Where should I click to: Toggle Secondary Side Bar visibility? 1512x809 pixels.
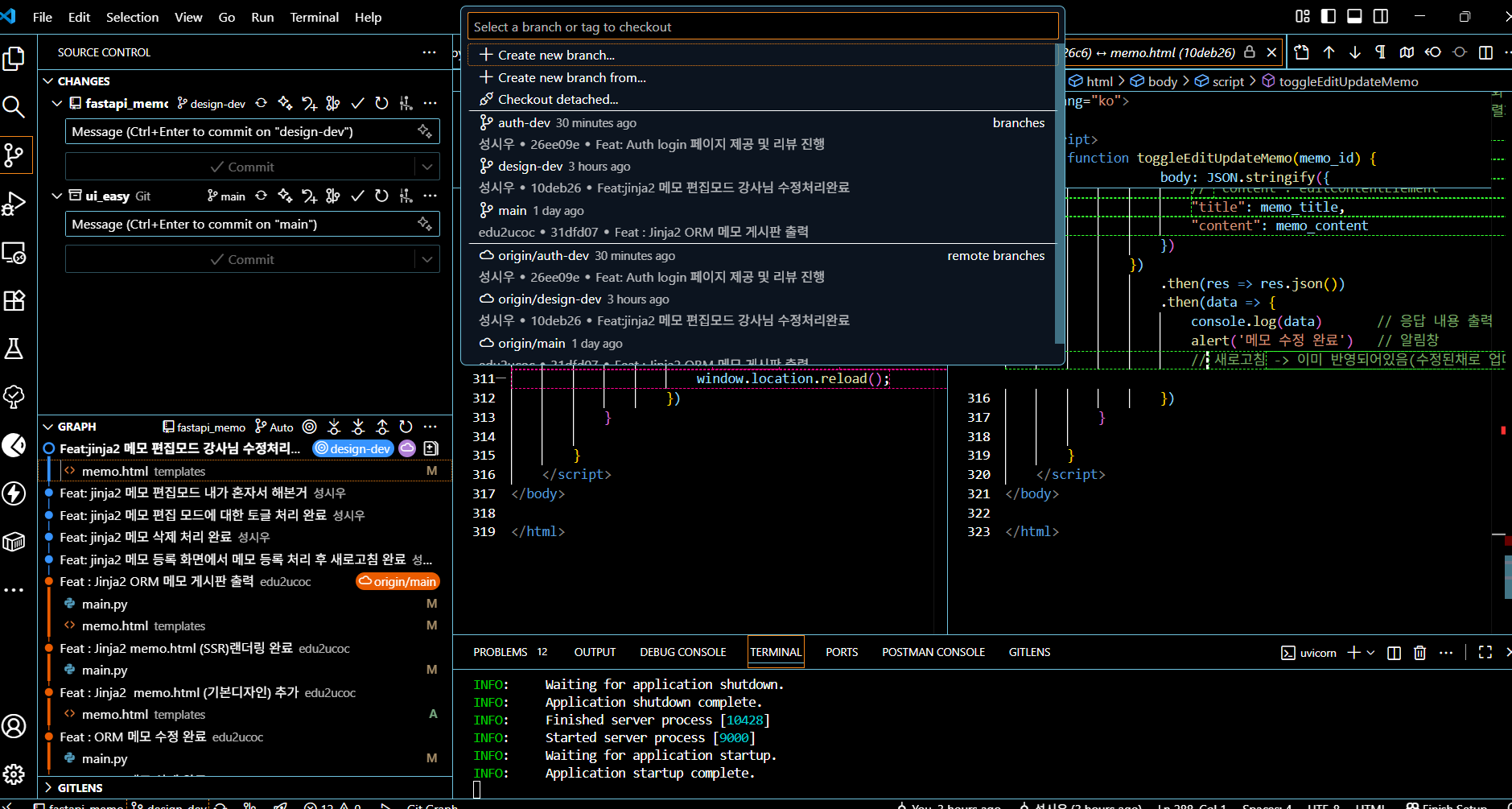click(x=1381, y=16)
